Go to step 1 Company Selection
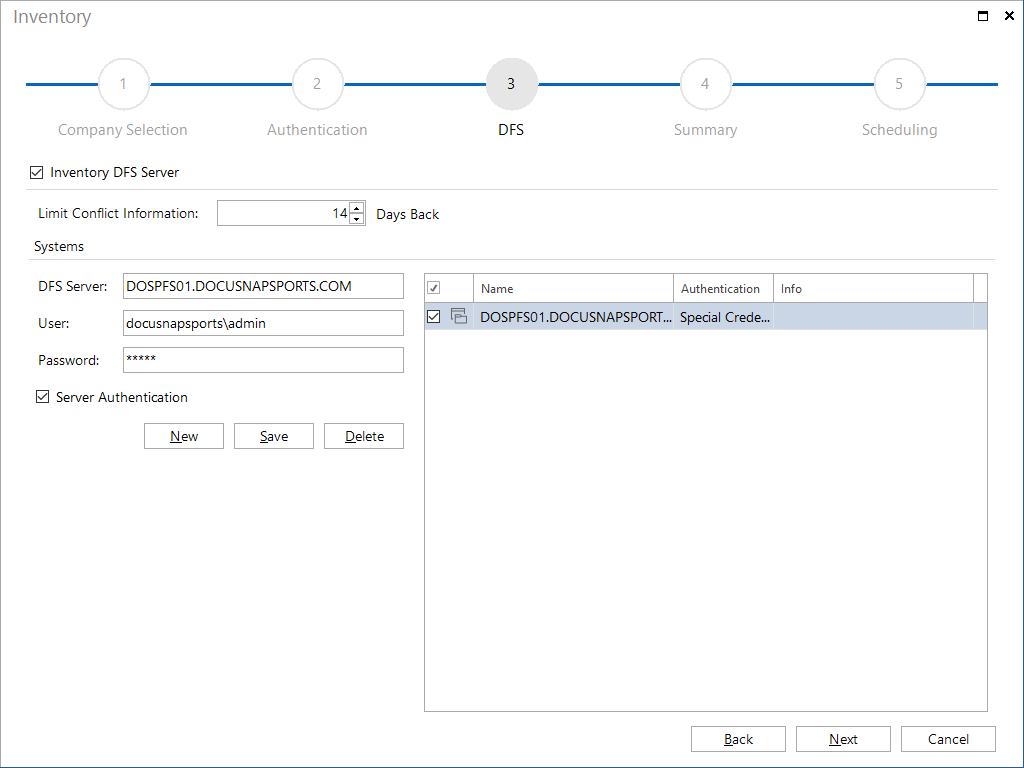The height and width of the screenshot is (768, 1024). (123, 84)
